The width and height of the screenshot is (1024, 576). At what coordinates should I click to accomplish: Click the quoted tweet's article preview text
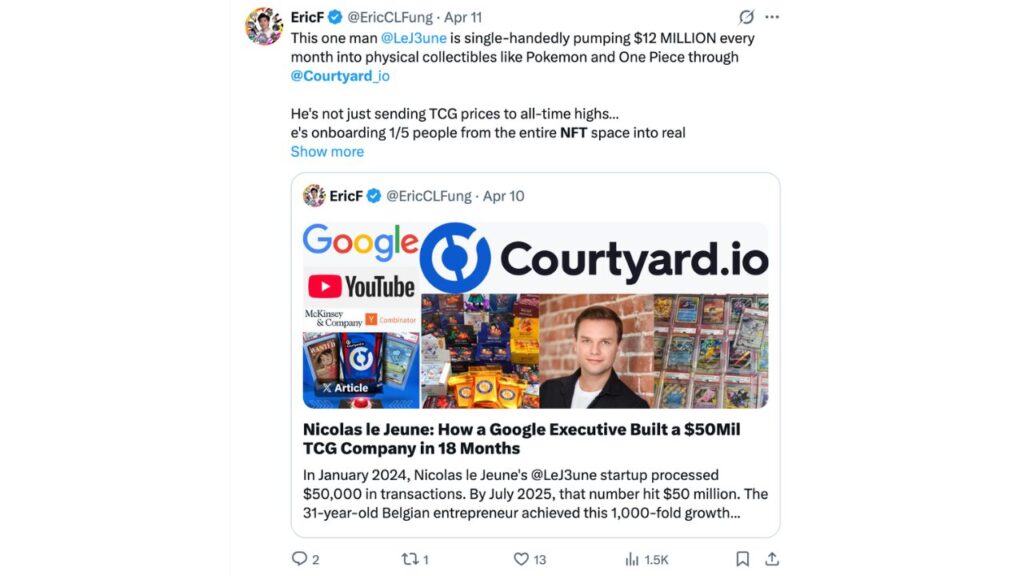(535, 494)
